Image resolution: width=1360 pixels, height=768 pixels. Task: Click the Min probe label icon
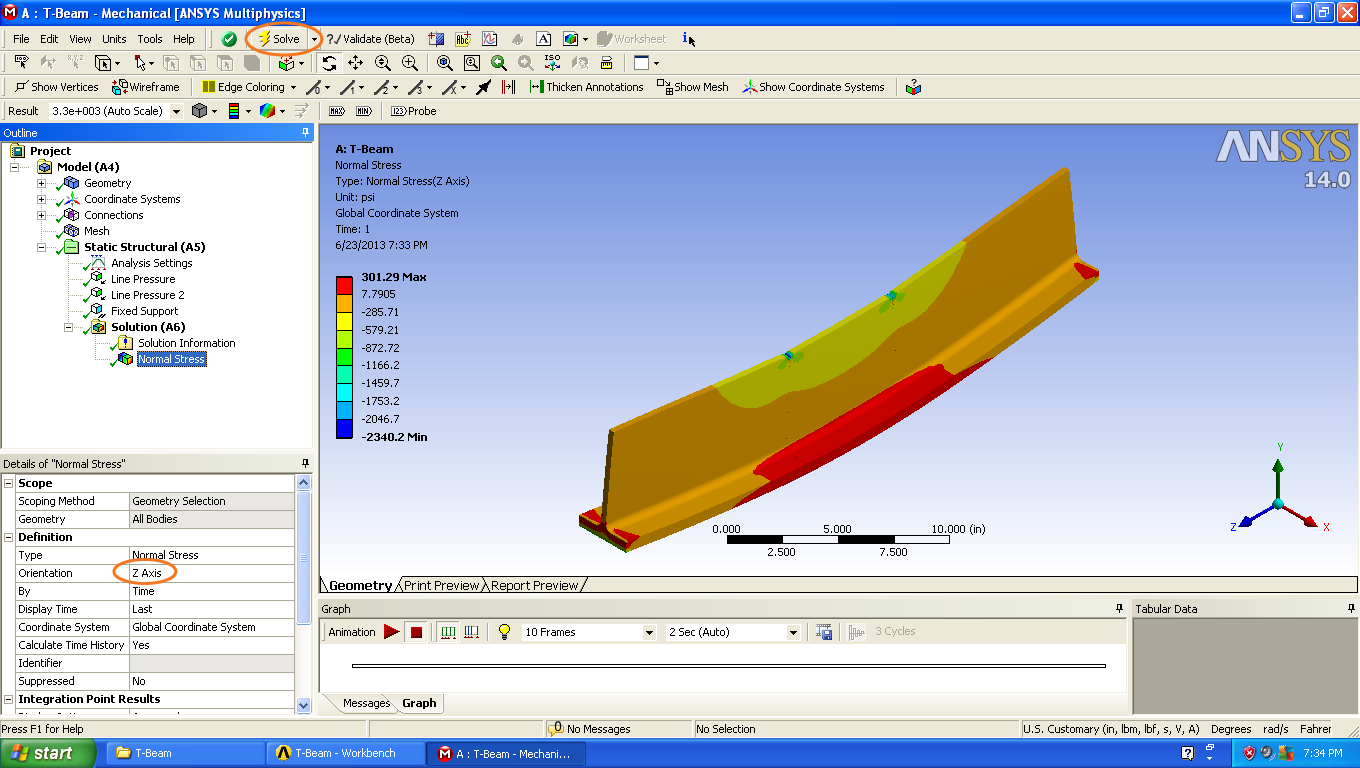click(363, 111)
